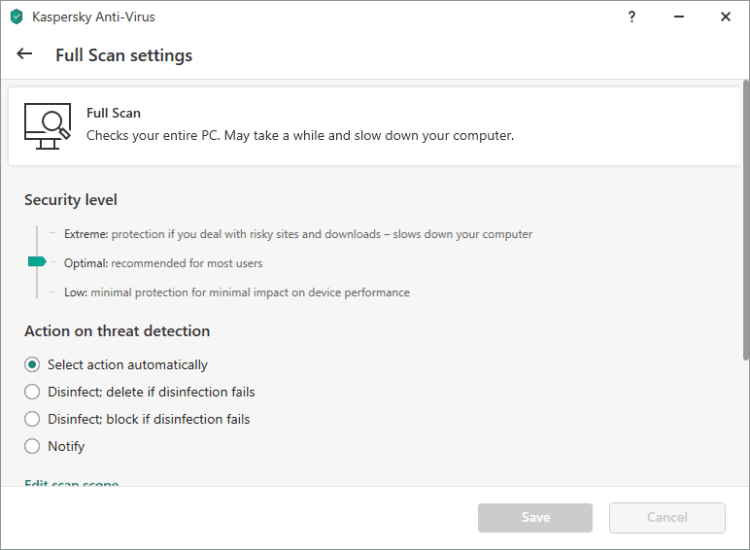The height and width of the screenshot is (550, 750).
Task: Open help via the question mark icon
Action: click(632, 17)
